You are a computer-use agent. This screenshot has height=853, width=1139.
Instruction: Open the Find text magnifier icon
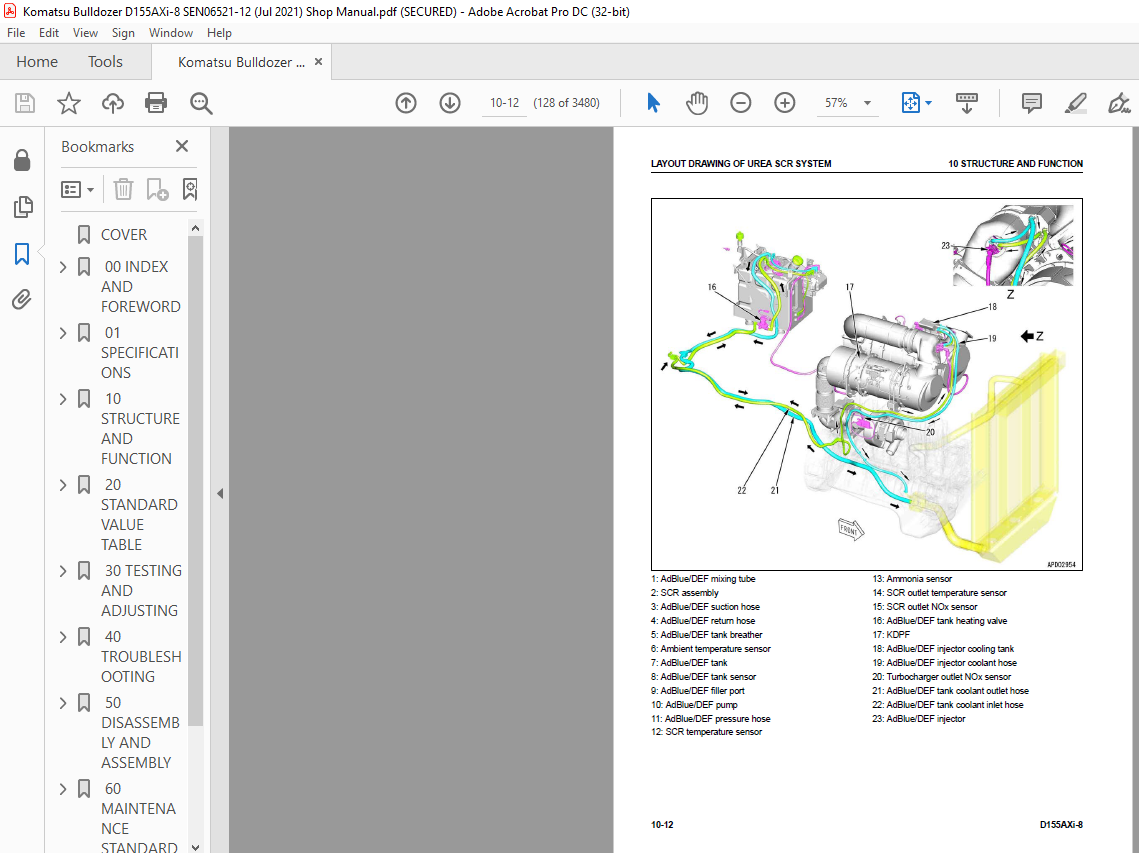coord(200,103)
